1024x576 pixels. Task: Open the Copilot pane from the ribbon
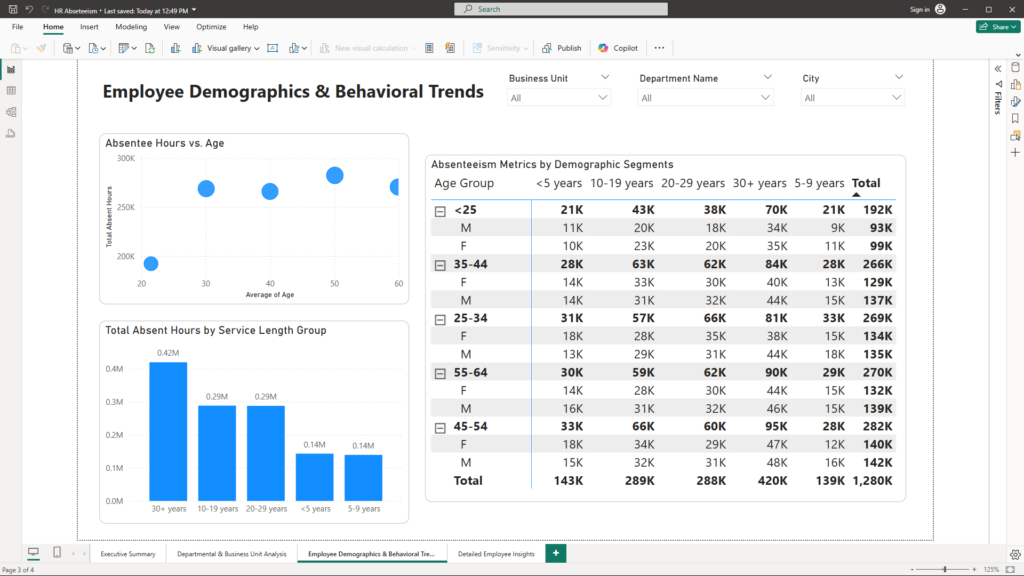[x=618, y=48]
